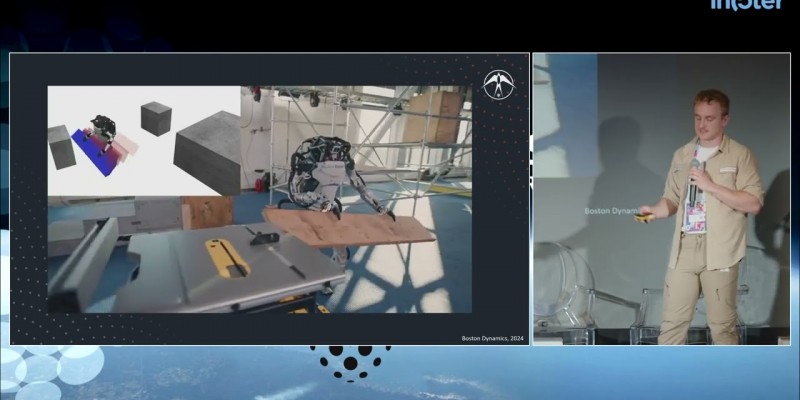Click the large gray block in simulation inset

pos(209,150)
